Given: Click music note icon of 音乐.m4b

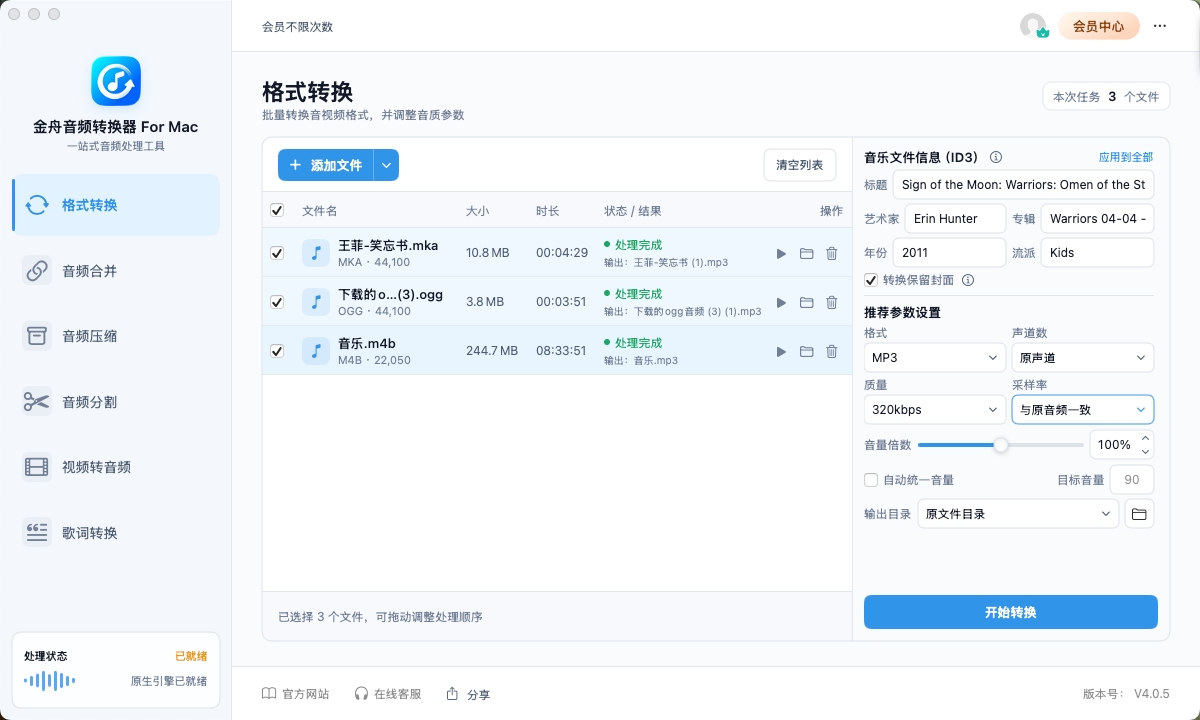Looking at the screenshot, I should coord(316,351).
